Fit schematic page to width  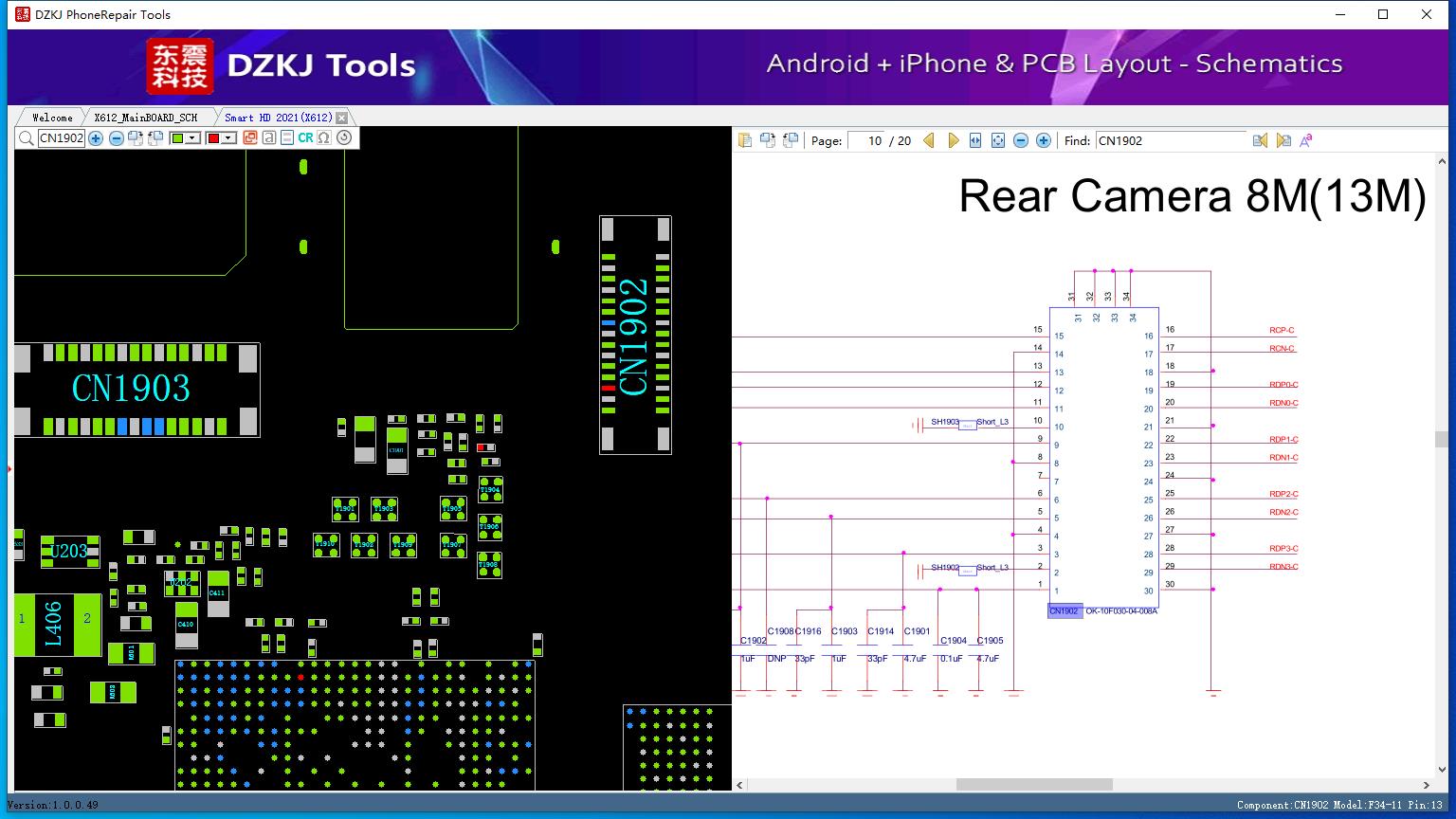pyautogui.click(x=975, y=140)
